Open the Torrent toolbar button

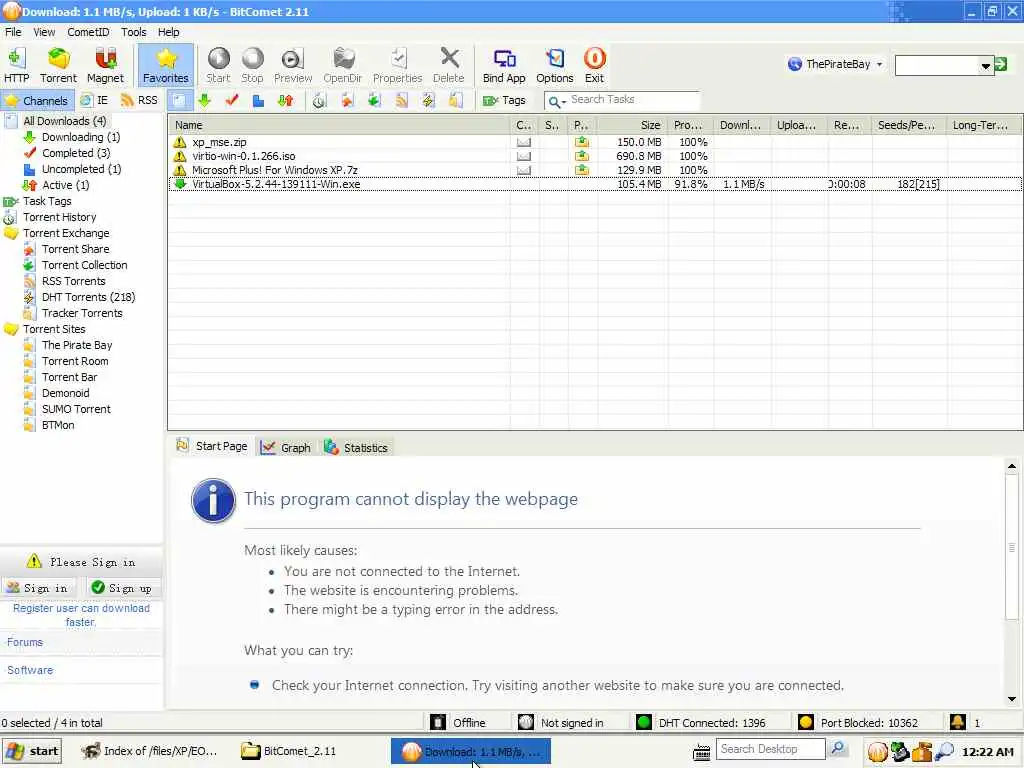(x=58, y=65)
